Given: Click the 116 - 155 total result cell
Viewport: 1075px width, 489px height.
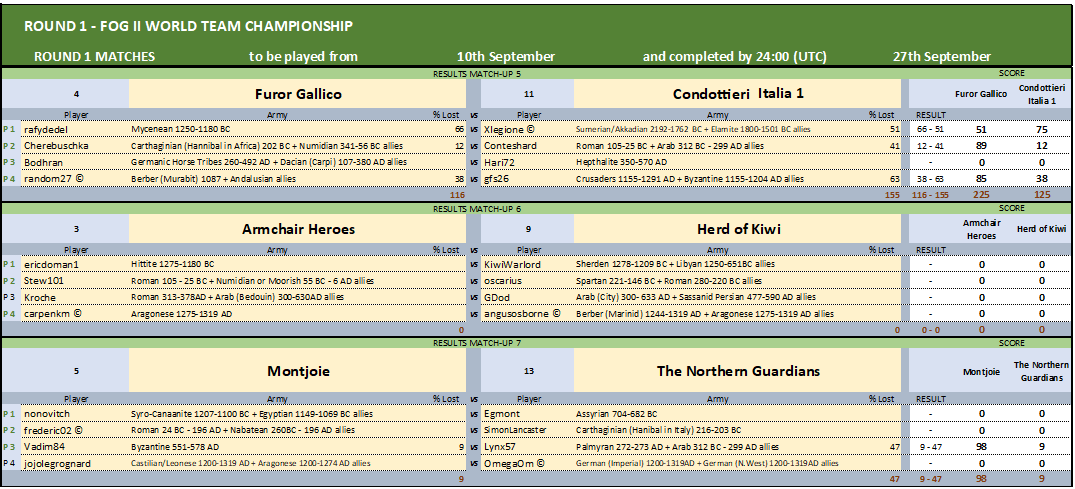Looking at the screenshot, I should click(930, 195).
